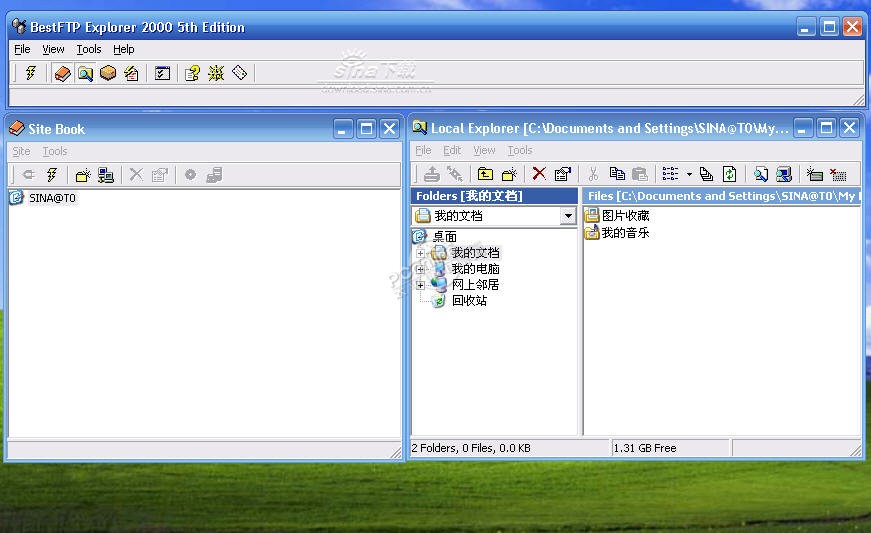Open Tools menu in Site Book window

coord(55,151)
